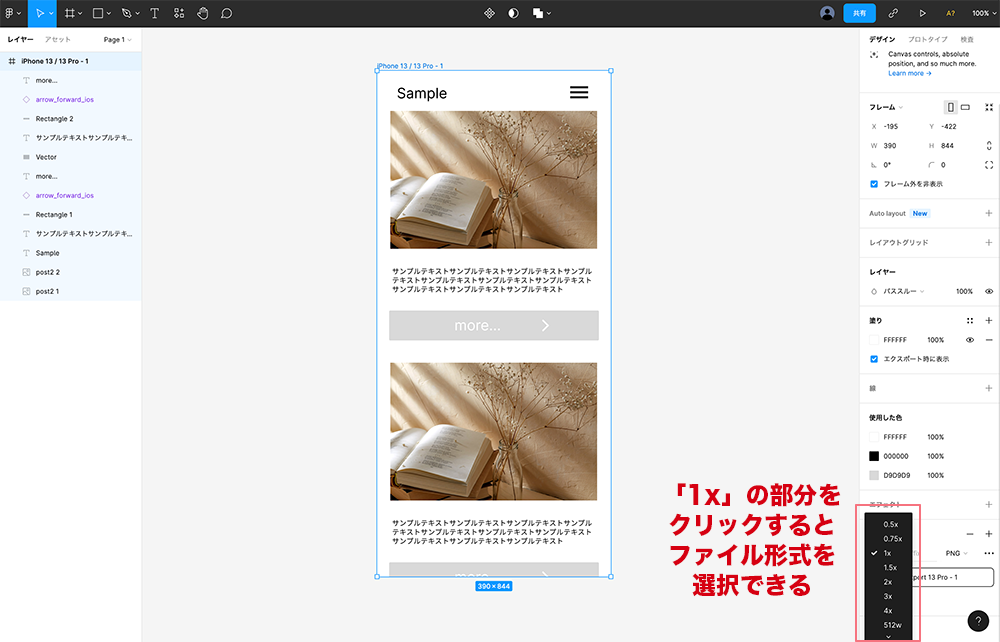
Task: Select the Text tool in the toolbar
Action: coord(154,13)
